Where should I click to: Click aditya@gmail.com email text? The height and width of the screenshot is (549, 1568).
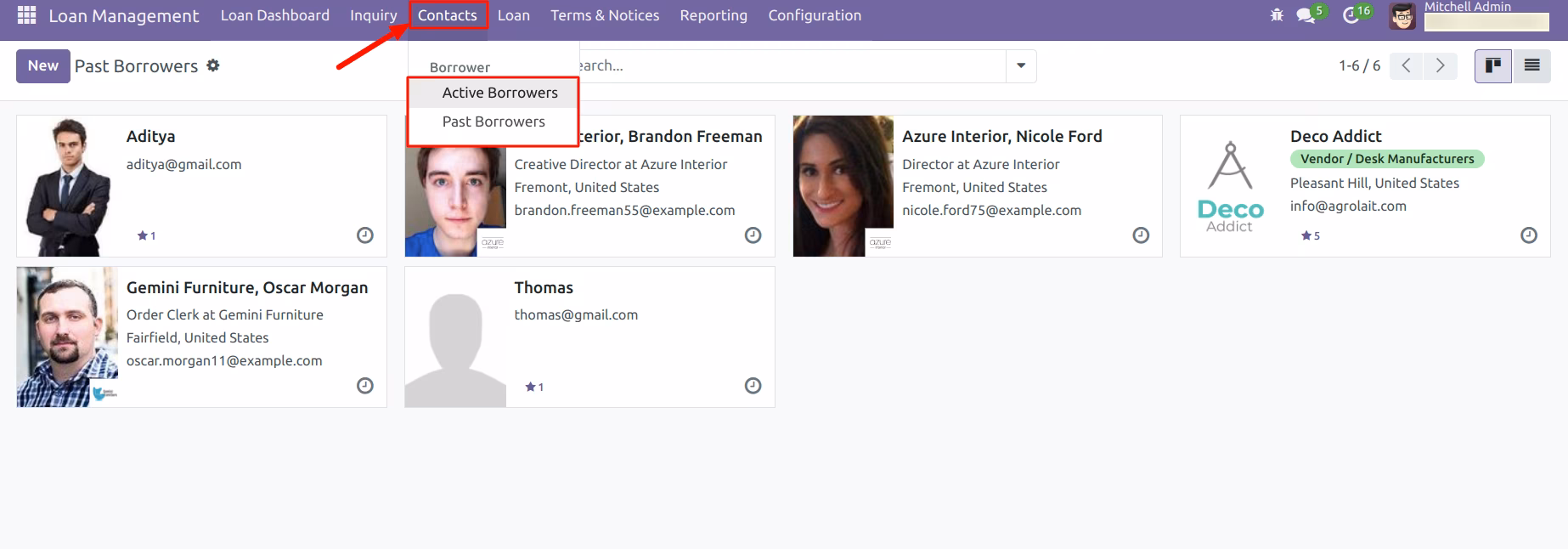(x=184, y=164)
